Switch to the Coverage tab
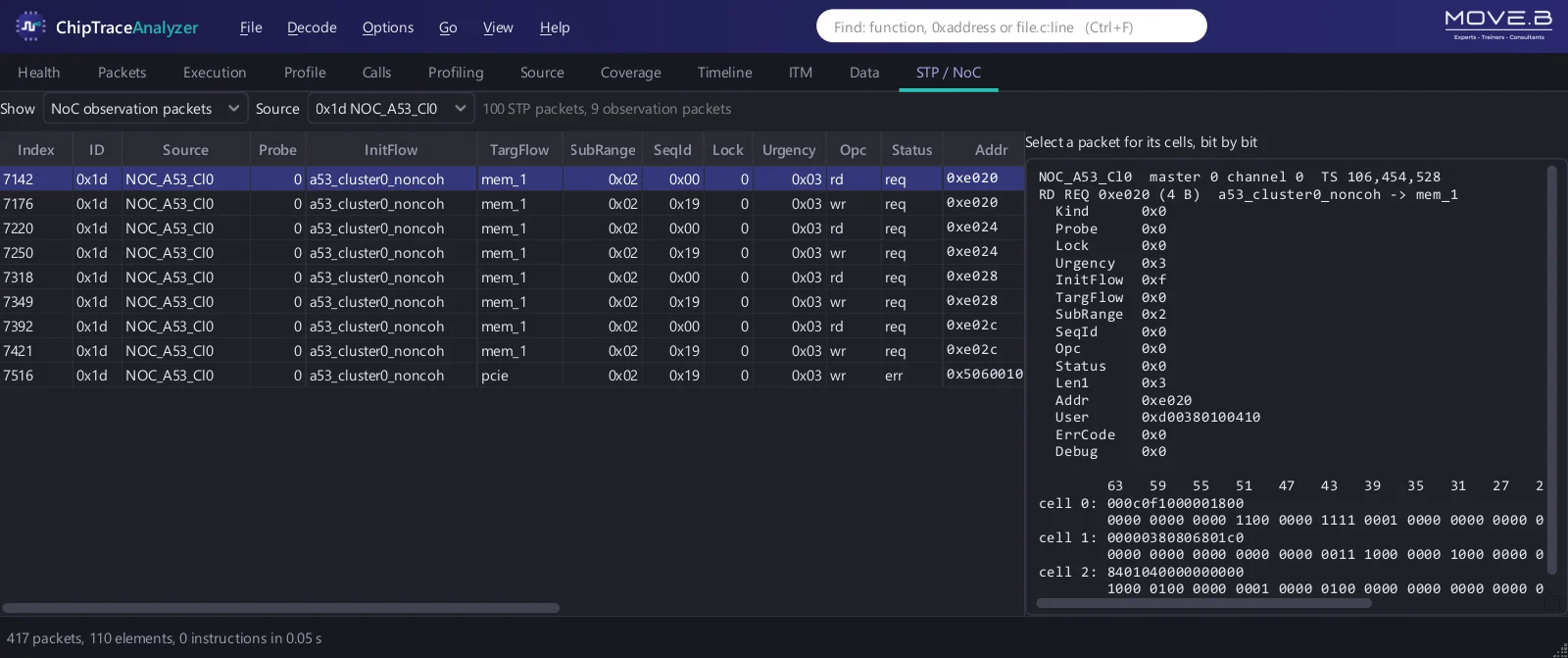The image size is (1568, 658). (x=630, y=73)
